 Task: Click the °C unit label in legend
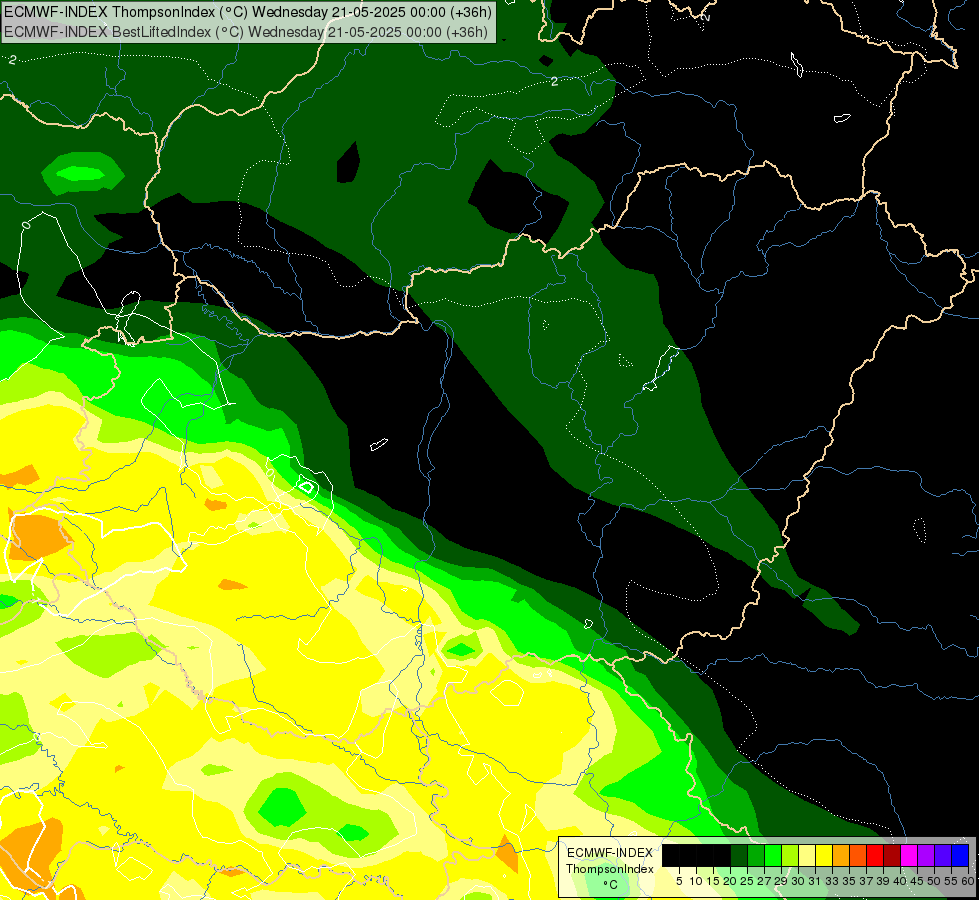tap(610, 884)
